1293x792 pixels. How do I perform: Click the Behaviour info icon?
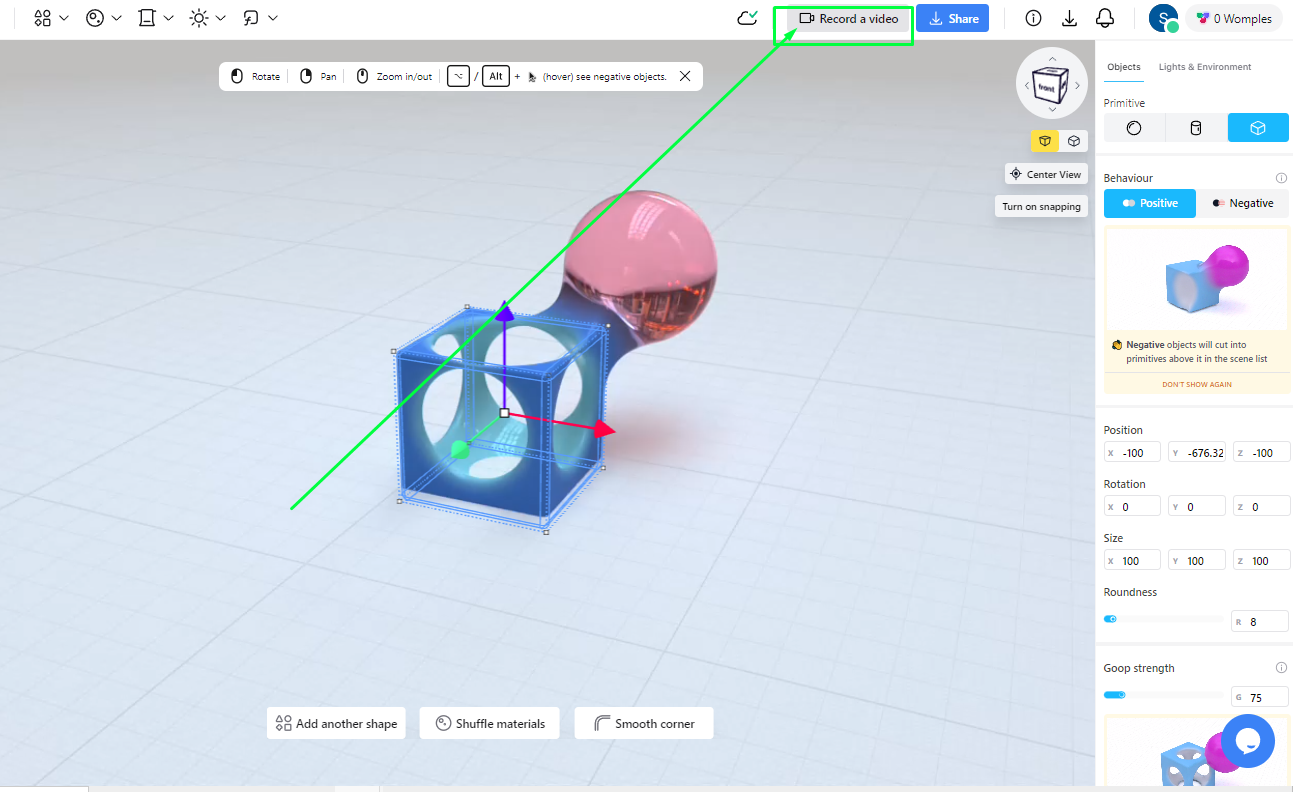point(1281,178)
